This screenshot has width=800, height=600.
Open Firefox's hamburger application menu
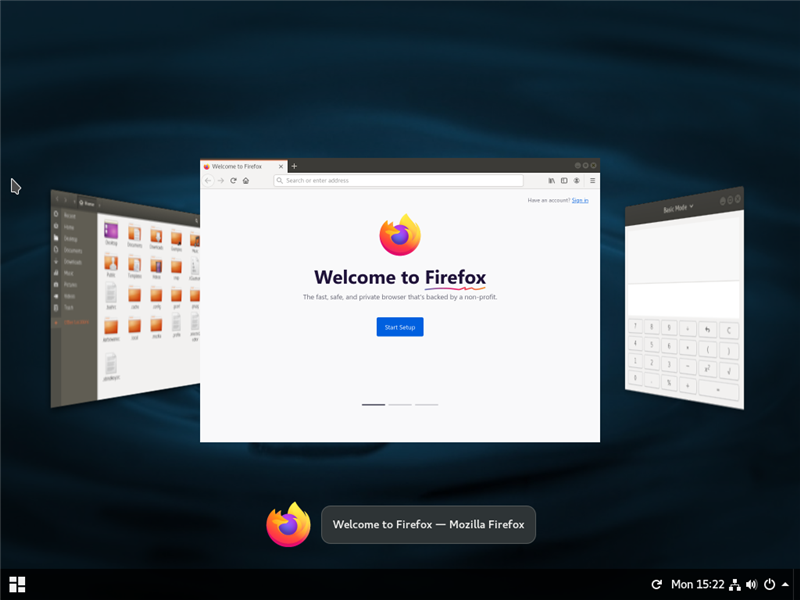[x=592, y=181]
